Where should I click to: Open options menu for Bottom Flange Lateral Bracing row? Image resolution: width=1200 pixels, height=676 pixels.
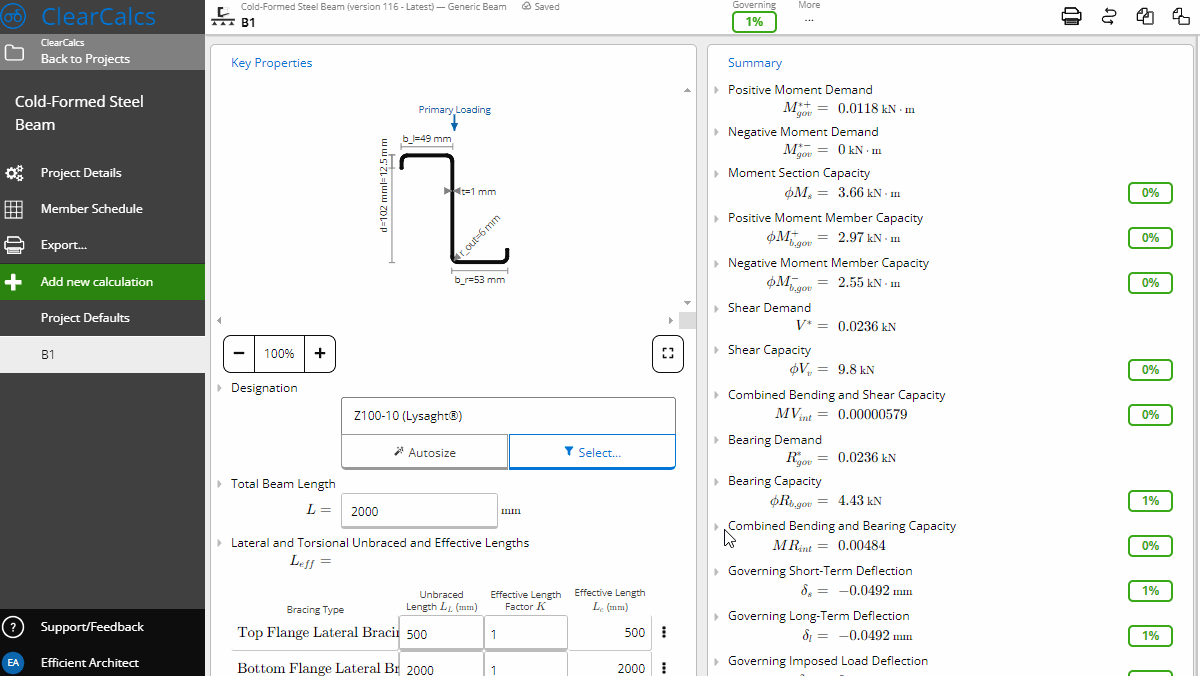[x=664, y=668]
